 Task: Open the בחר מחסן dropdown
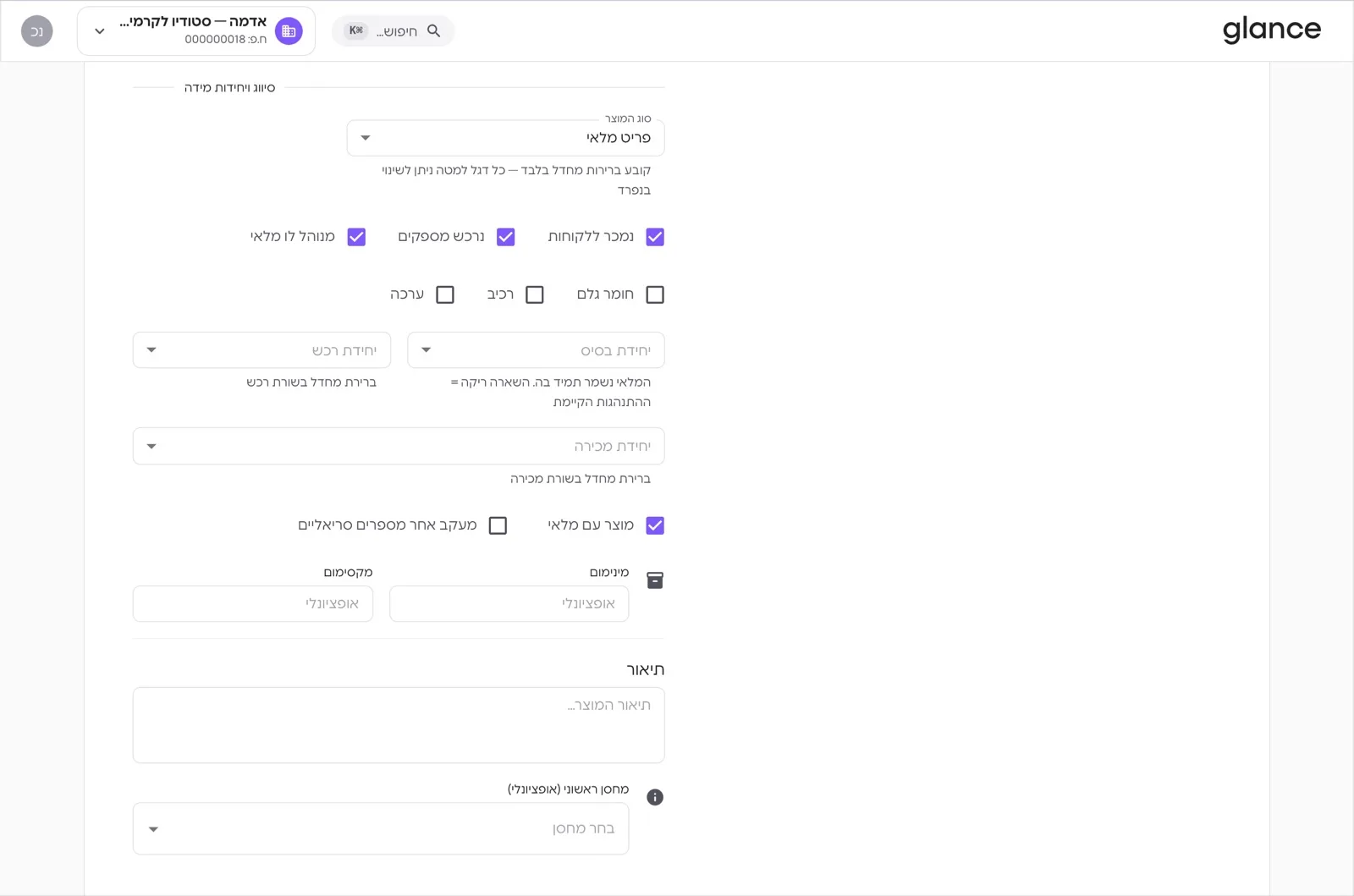(381, 828)
